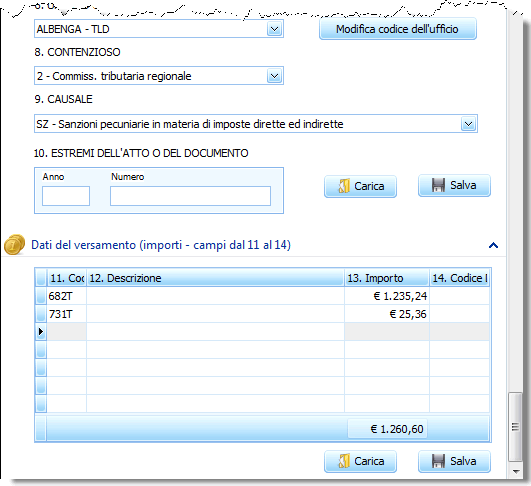Click the 14. Codice column header

click(x=459, y=278)
